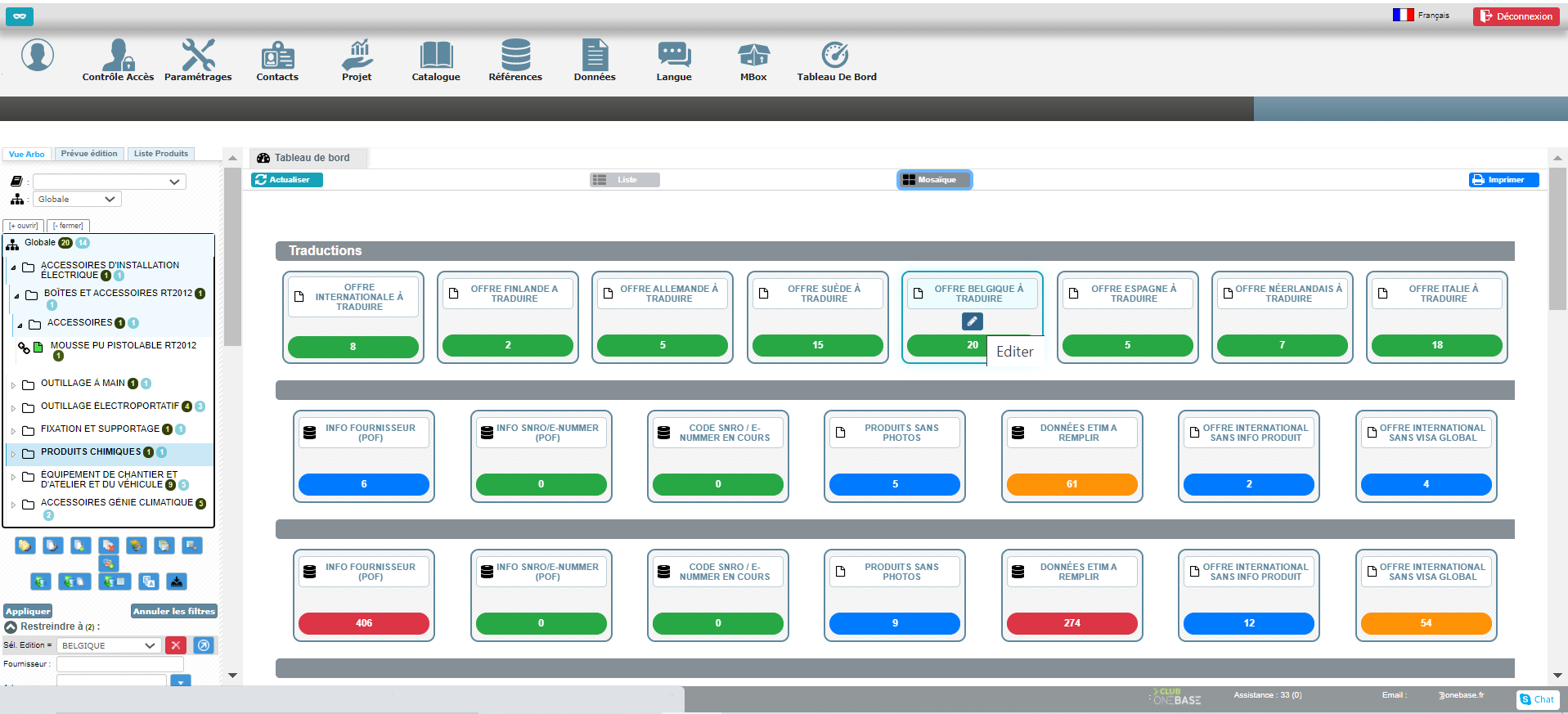Image resolution: width=1568 pixels, height=714 pixels.
Task: Click the Déconnexion button
Action: point(1516,16)
